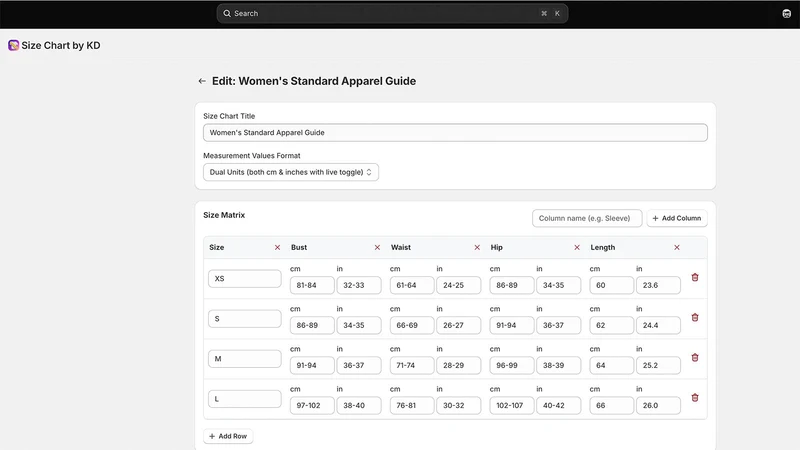Edit L waist inches value 30-32
Viewport: 800px width, 450px height.
(459, 406)
